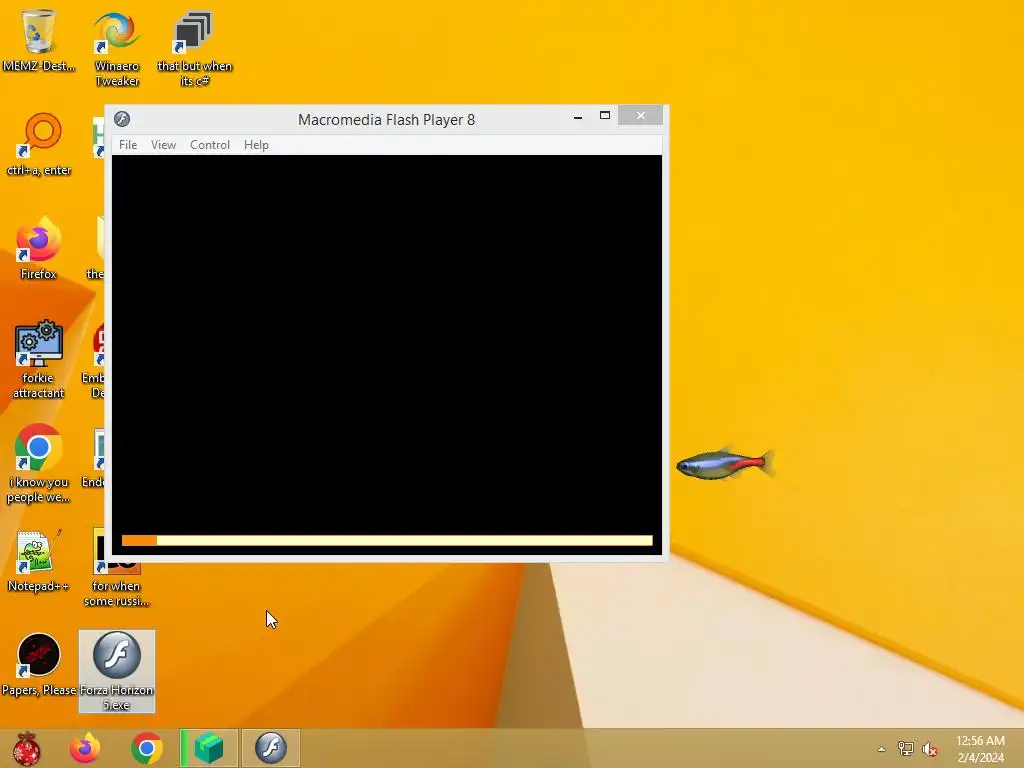The height and width of the screenshot is (768, 1024).
Task: Select the 'forkie attractant' desktop shortcut
Action: tap(39, 360)
